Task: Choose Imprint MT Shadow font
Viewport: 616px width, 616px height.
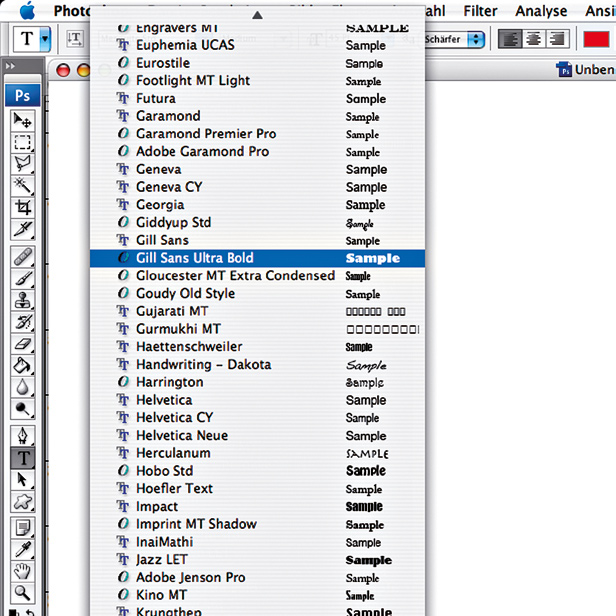Action: pos(257,524)
